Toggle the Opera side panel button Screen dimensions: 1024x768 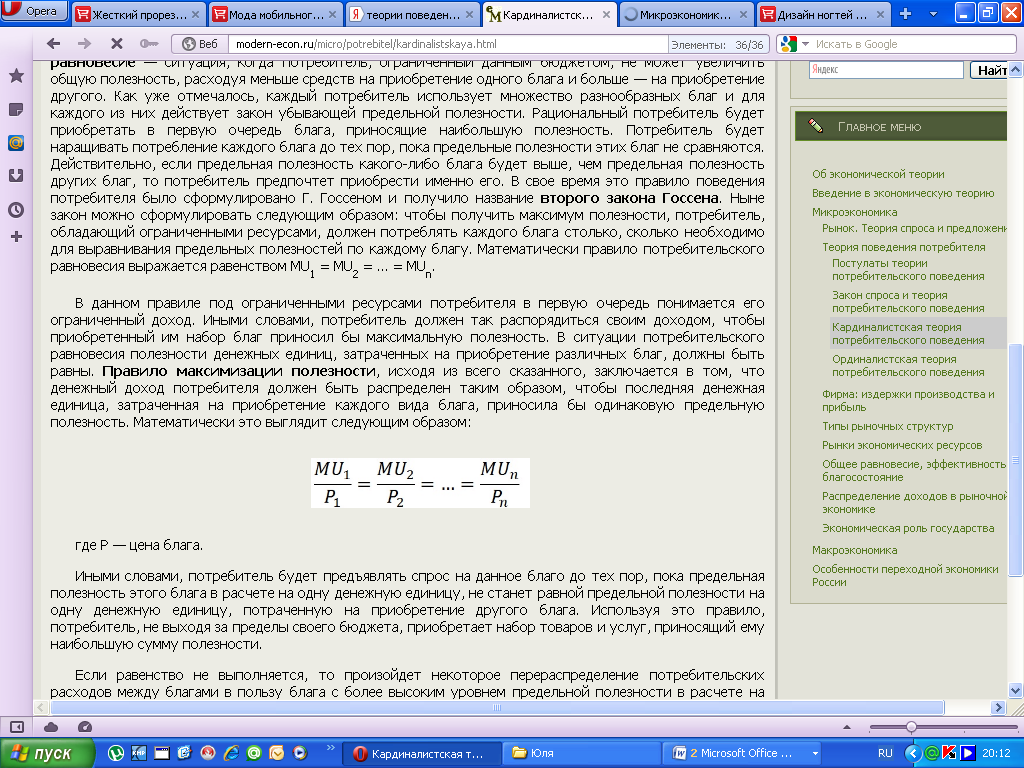(x=17, y=727)
